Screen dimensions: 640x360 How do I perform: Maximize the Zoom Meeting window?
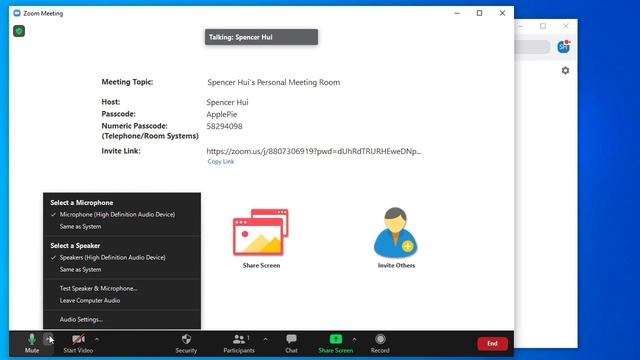click(479, 13)
